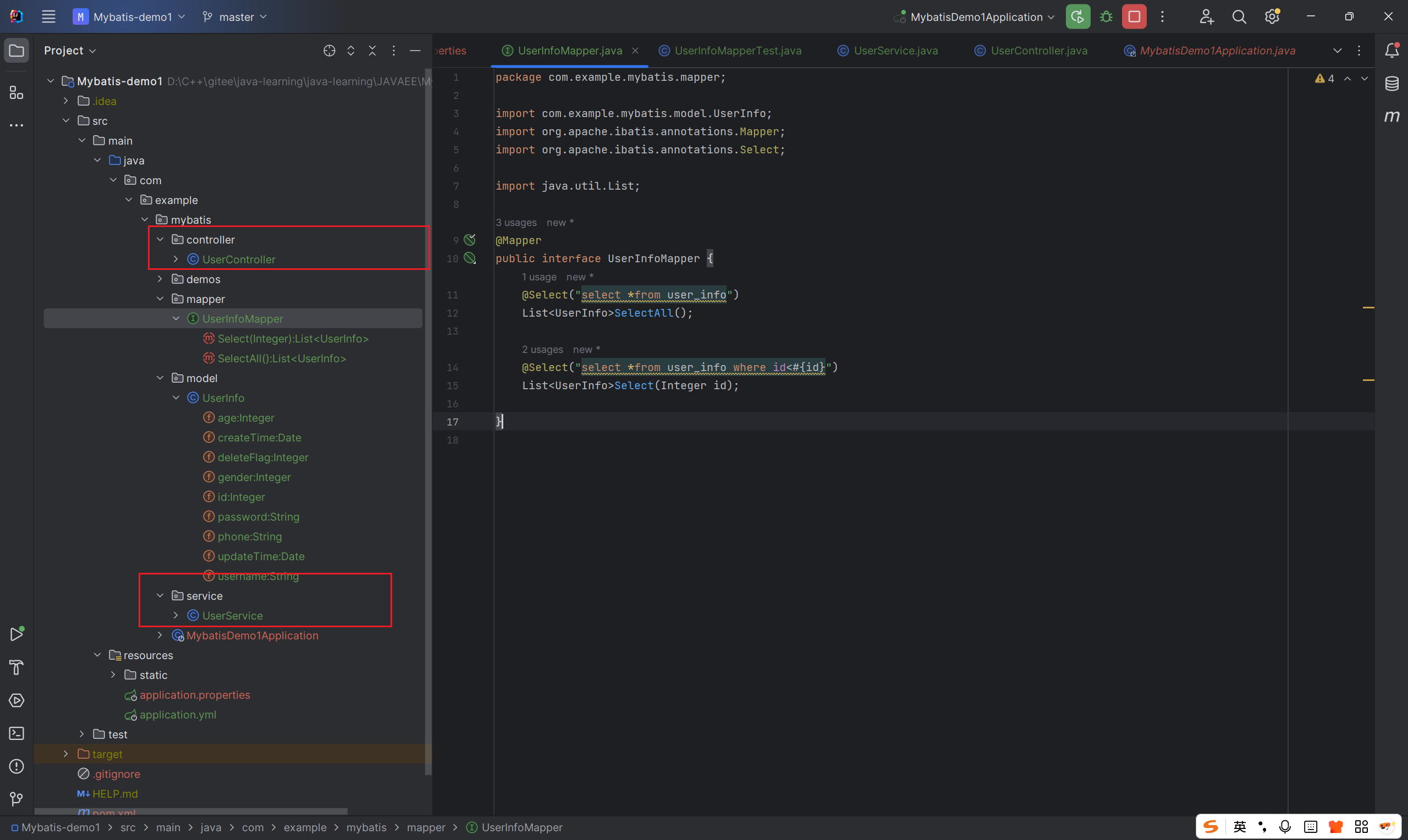
Task: Open the Git tool window
Action: [x=16, y=799]
